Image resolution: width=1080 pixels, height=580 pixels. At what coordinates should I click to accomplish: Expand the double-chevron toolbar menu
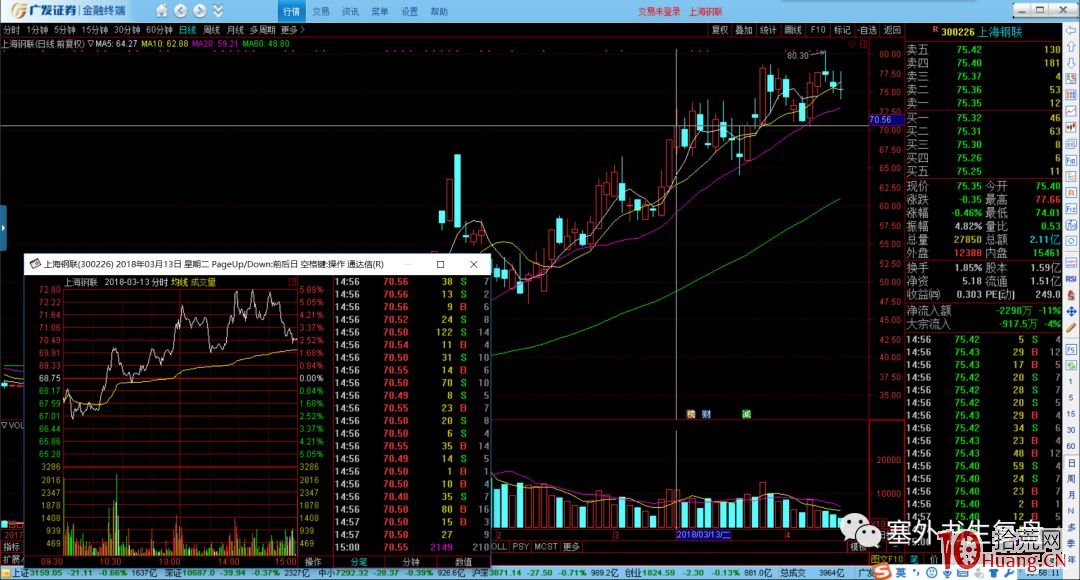(218, 10)
